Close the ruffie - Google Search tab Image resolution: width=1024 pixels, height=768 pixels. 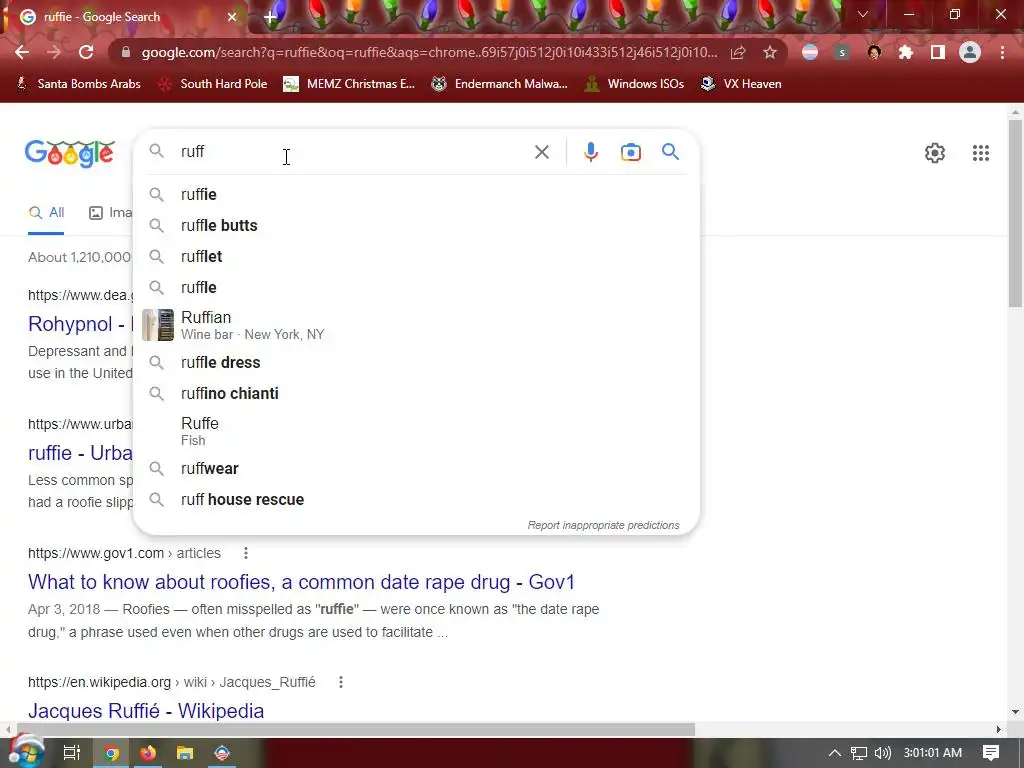click(232, 17)
